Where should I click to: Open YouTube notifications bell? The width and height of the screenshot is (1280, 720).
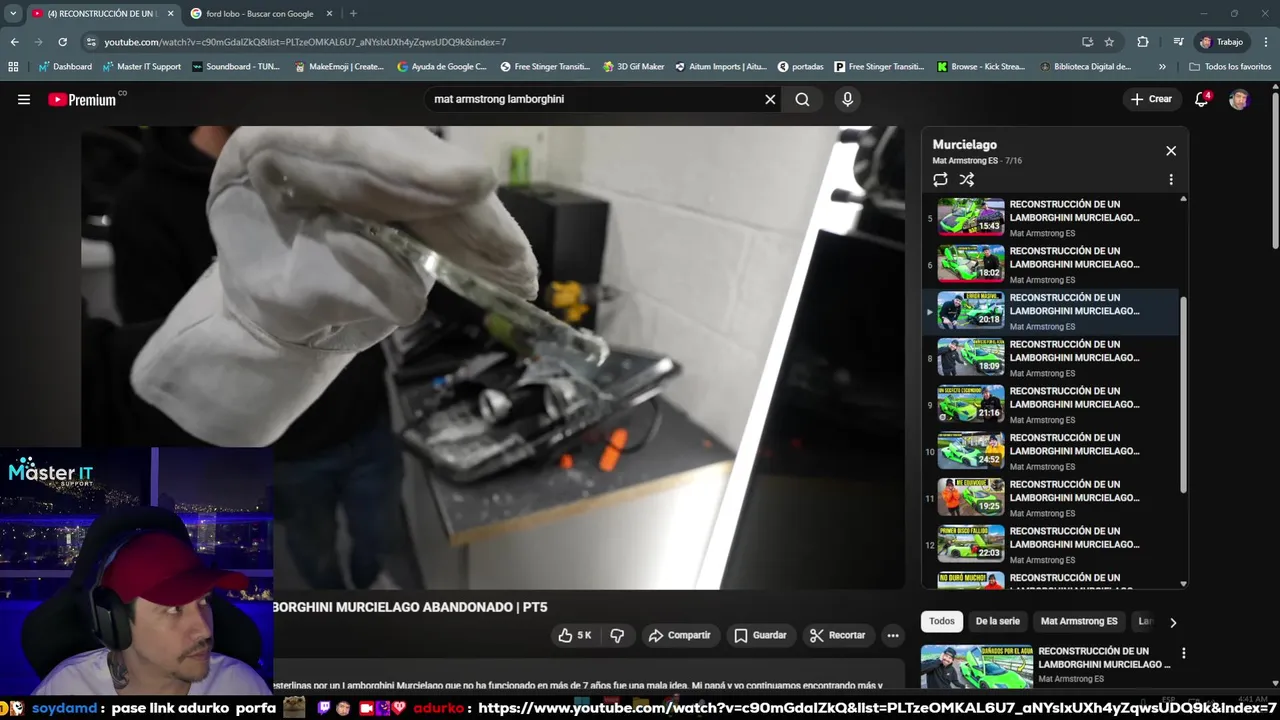click(1202, 99)
